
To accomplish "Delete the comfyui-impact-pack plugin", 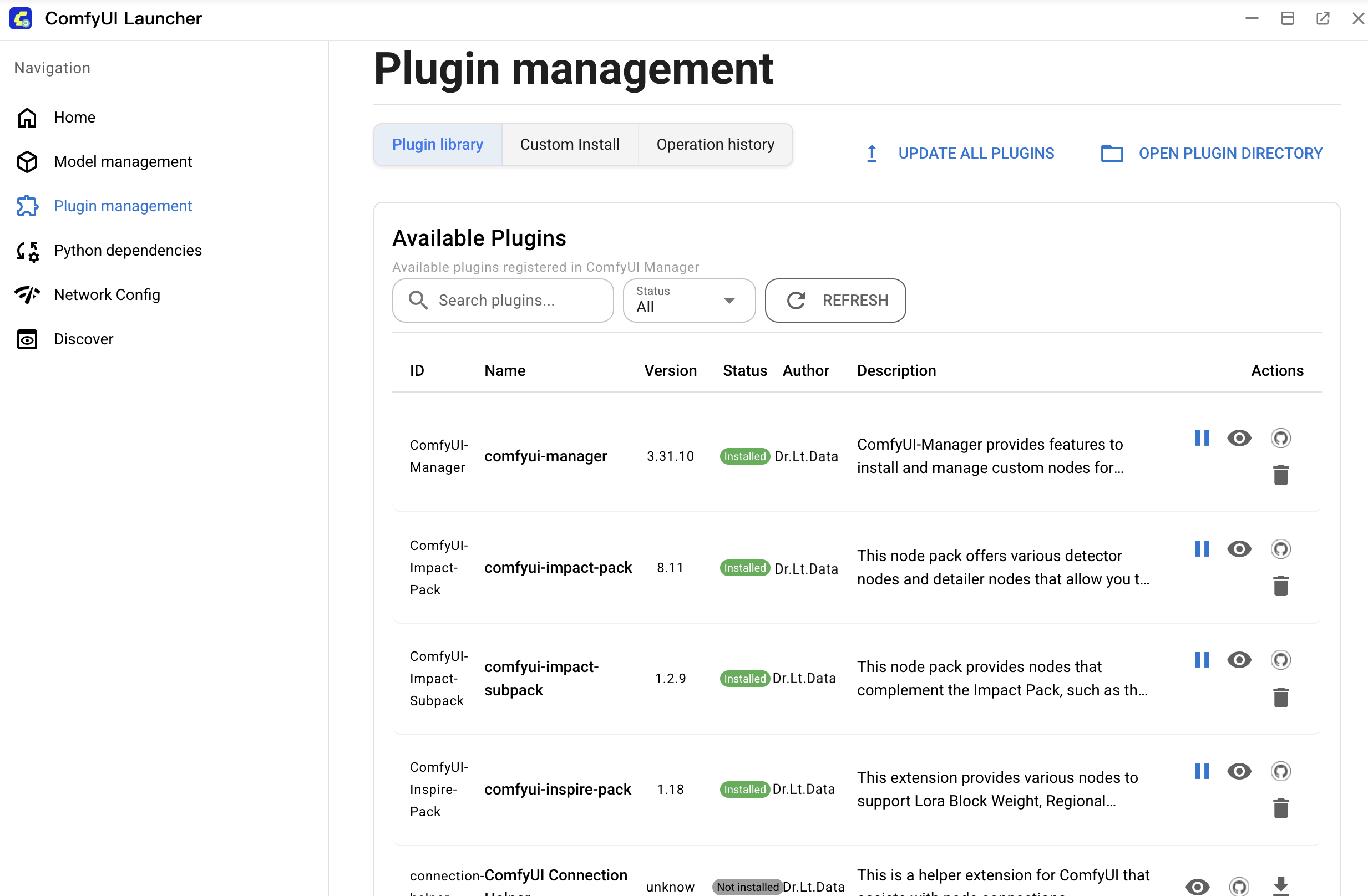I will point(1280,587).
